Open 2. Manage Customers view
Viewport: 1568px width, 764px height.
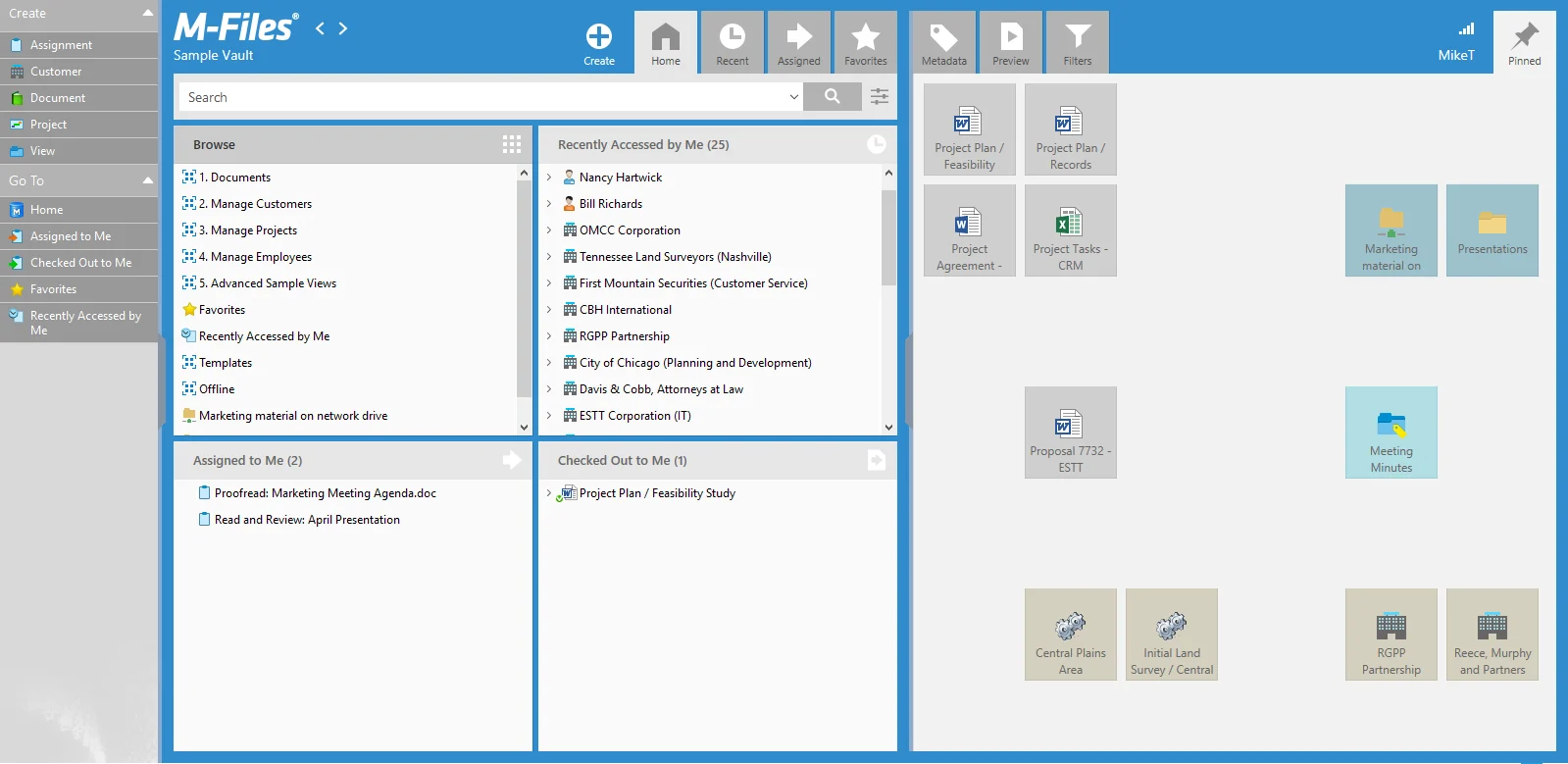(x=255, y=204)
